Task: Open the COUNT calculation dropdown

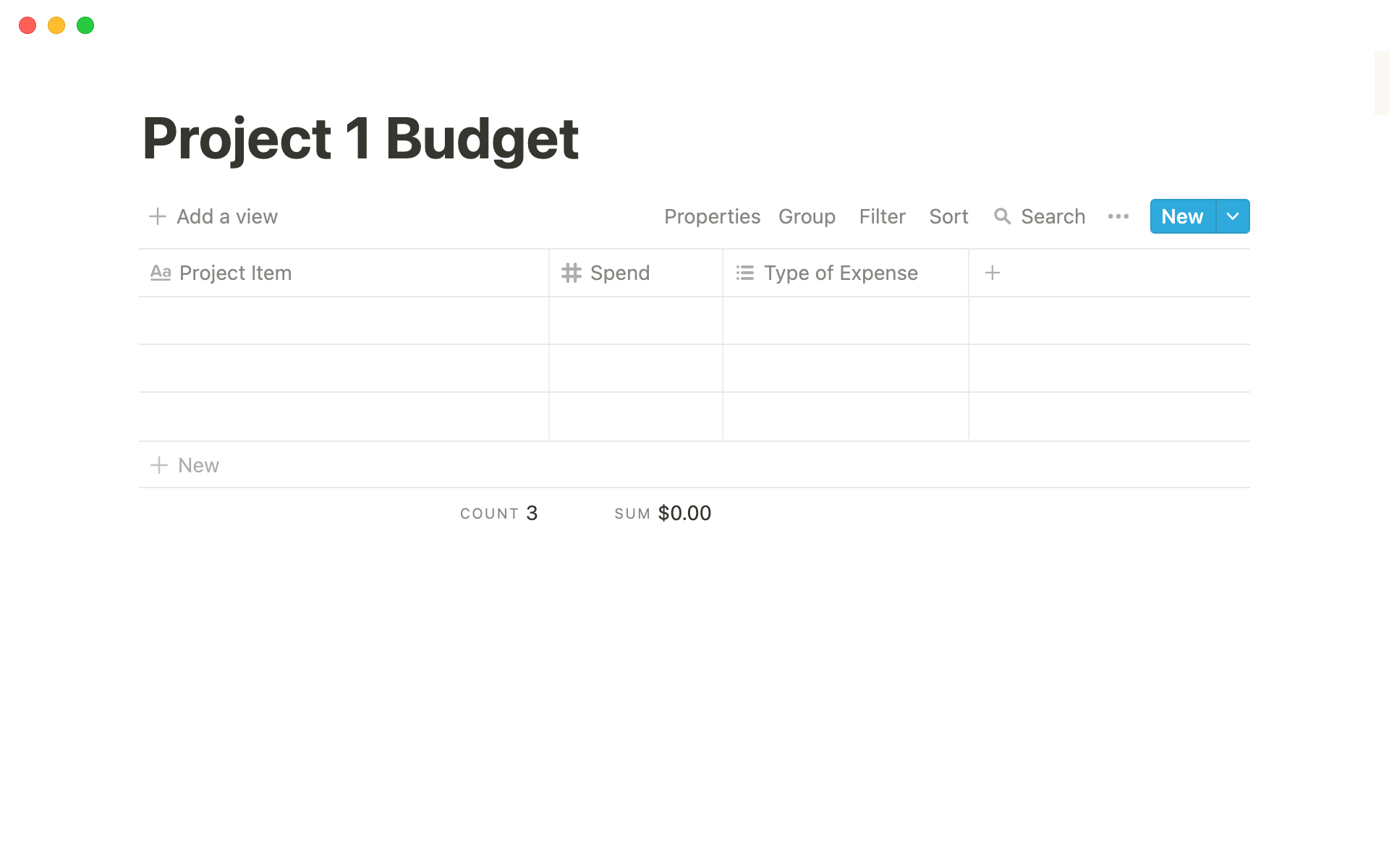Action: pos(498,514)
